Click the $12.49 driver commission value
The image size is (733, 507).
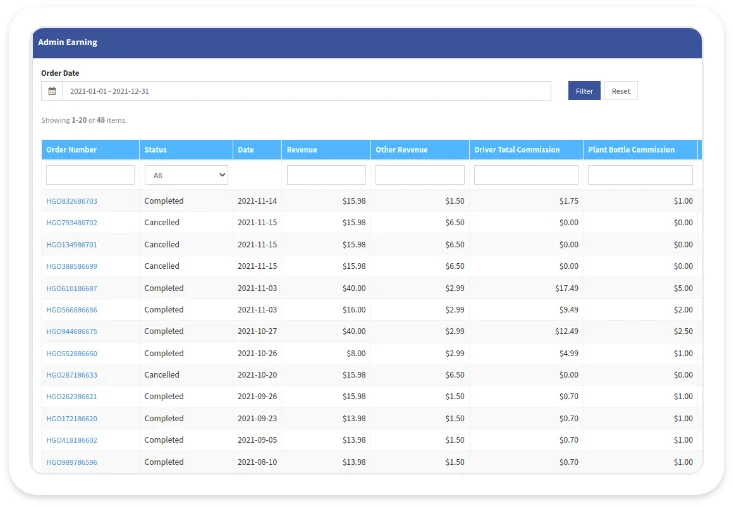[x=567, y=331]
